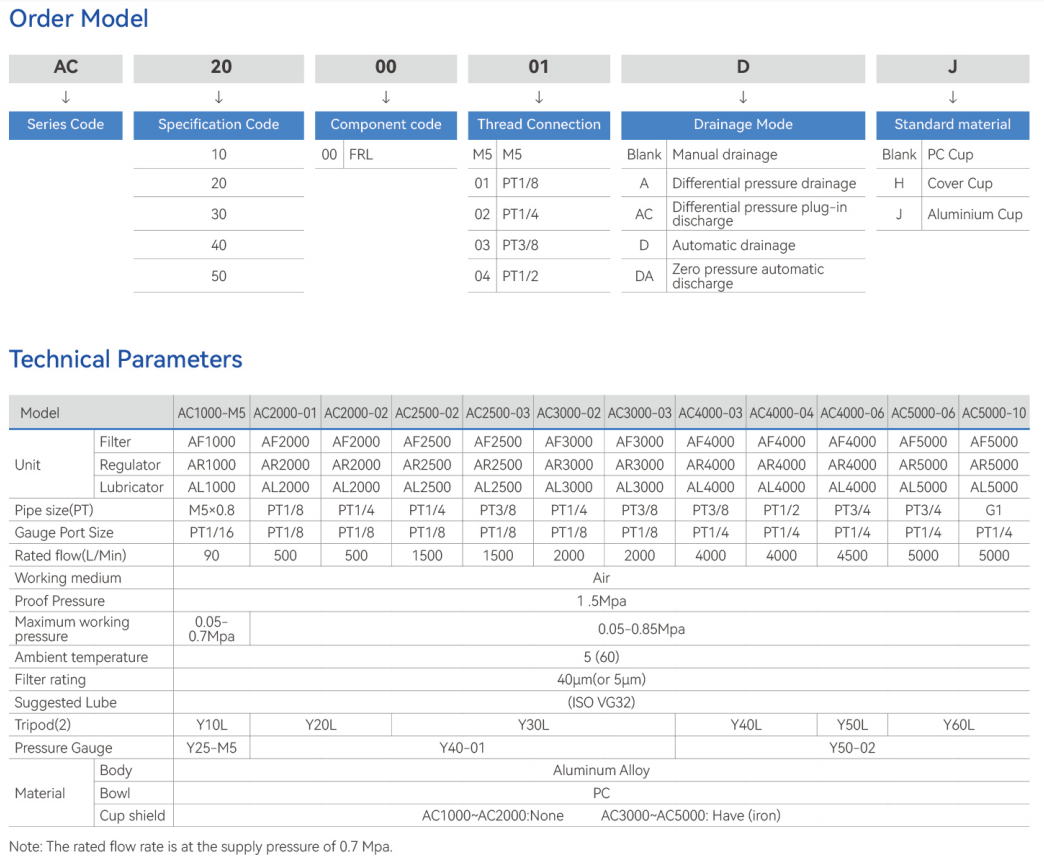The image size is (1044, 859).
Task: Click the 'Ambient temperature' row label
Action: [81, 657]
